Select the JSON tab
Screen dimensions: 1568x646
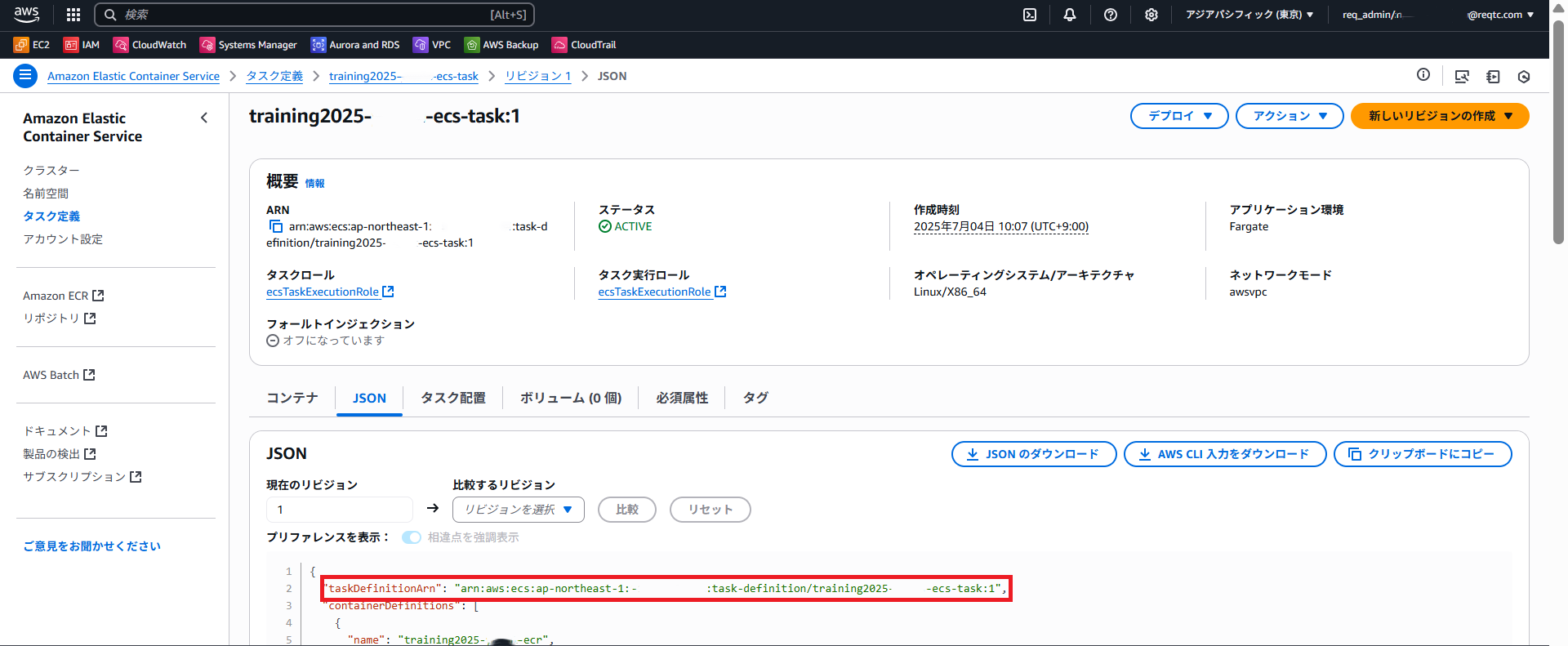pos(369,398)
